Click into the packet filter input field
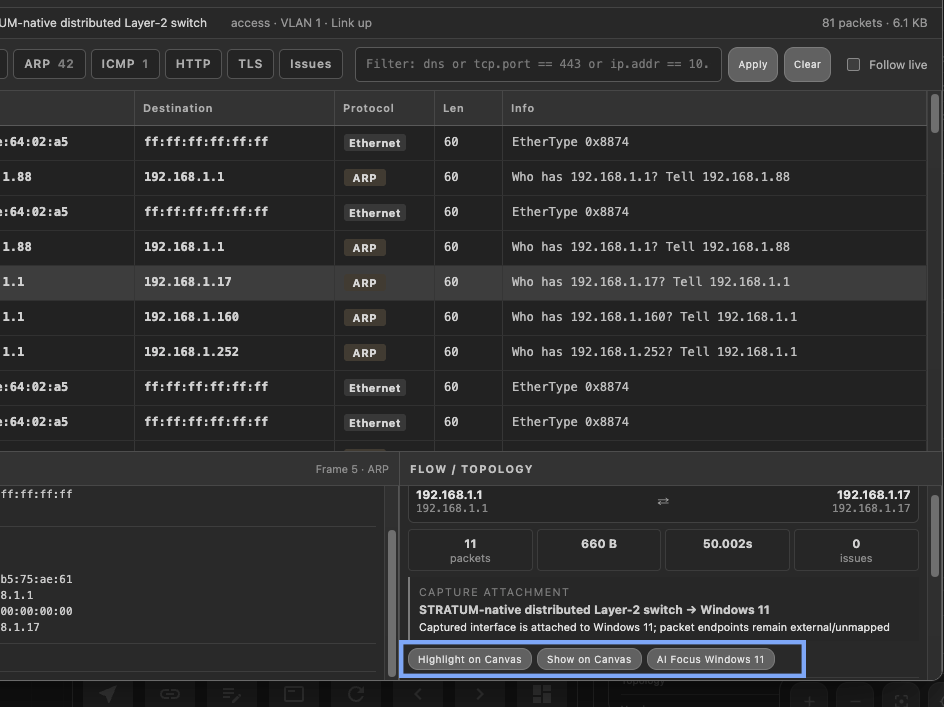This screenshot has width=944, height=707. (538, 64)
